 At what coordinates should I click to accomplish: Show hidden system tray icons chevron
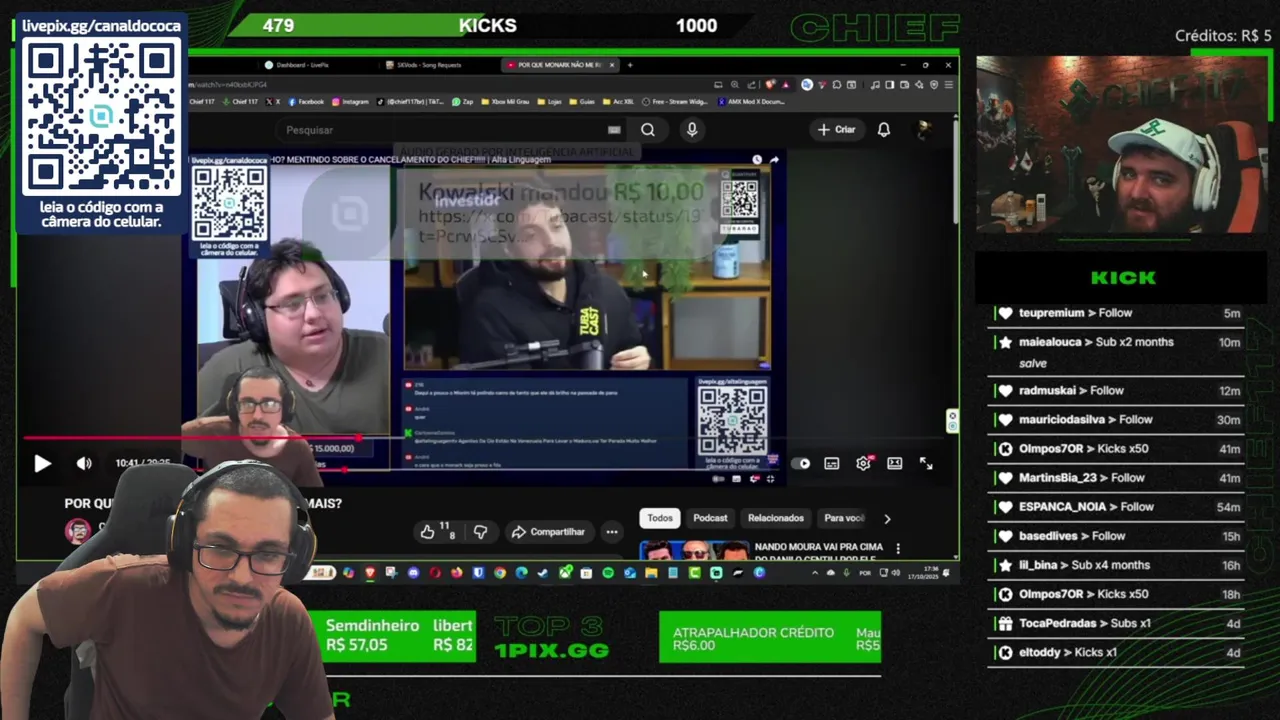[815, 573]
